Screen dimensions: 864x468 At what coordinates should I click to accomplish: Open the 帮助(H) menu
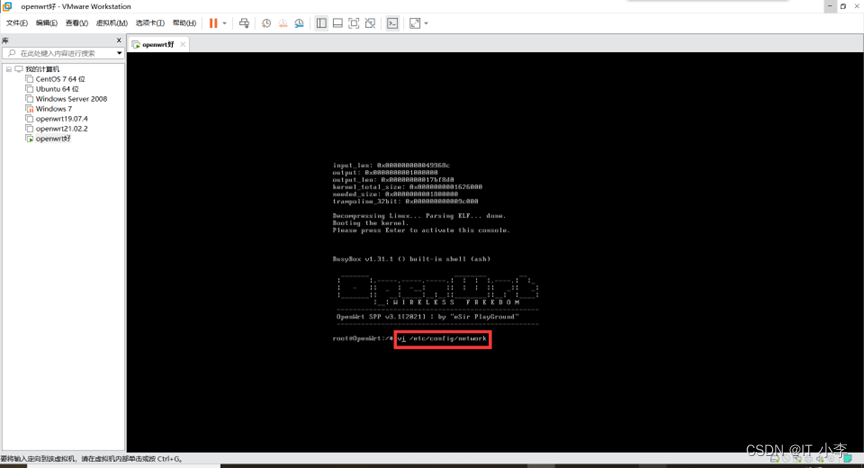point(184,23)
